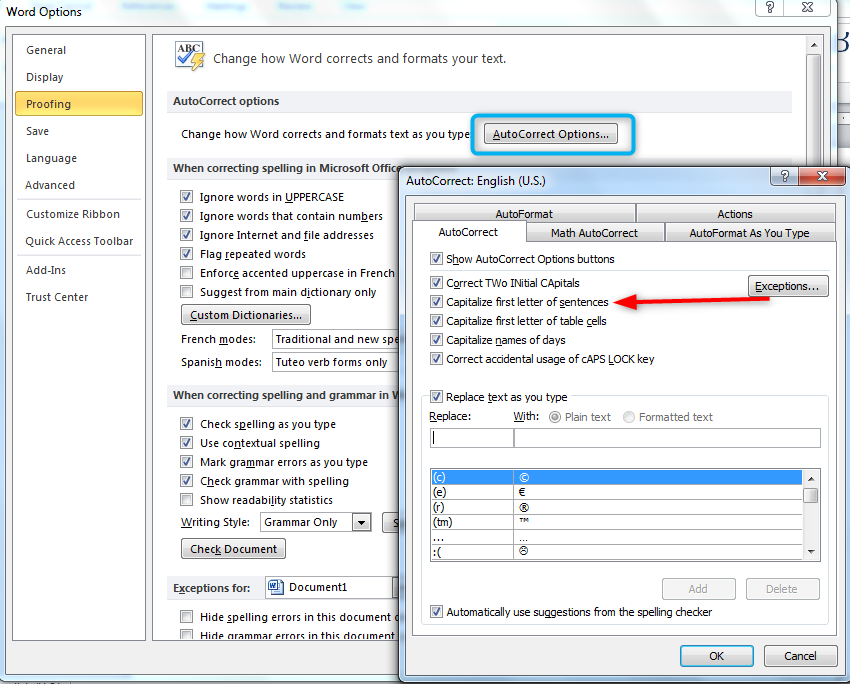
Task: Click the ABC proofing checkmark icon
Action: (190, 56)
